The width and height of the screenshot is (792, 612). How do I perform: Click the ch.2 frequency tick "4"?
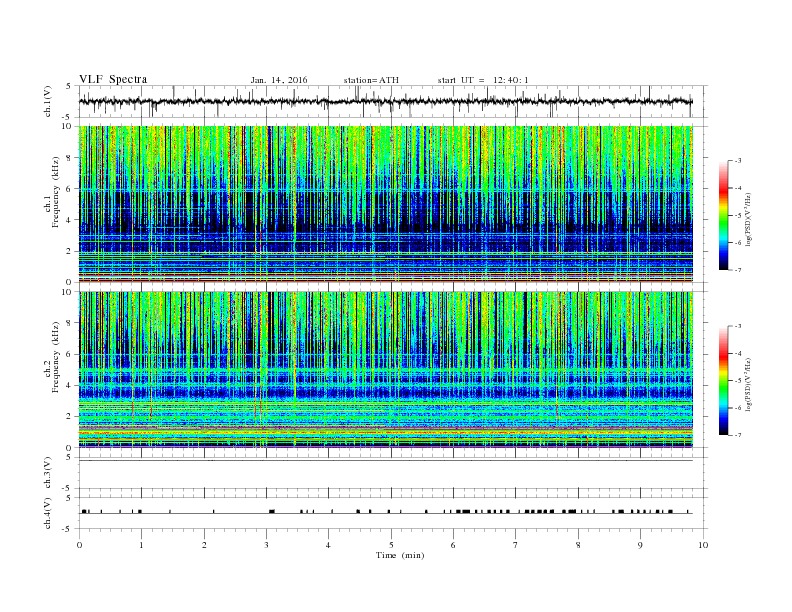[69, 386]
